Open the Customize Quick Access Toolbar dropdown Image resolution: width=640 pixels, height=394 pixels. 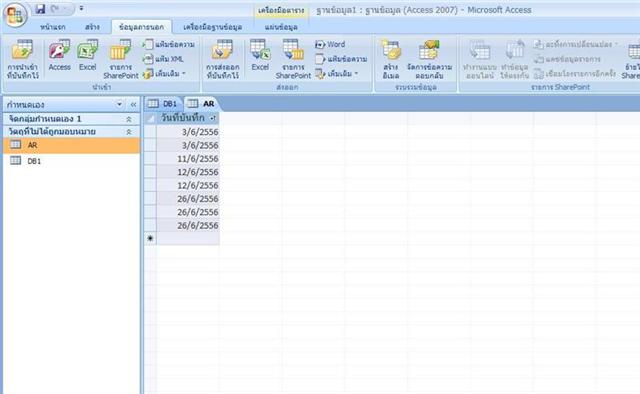tap(81, 8)
